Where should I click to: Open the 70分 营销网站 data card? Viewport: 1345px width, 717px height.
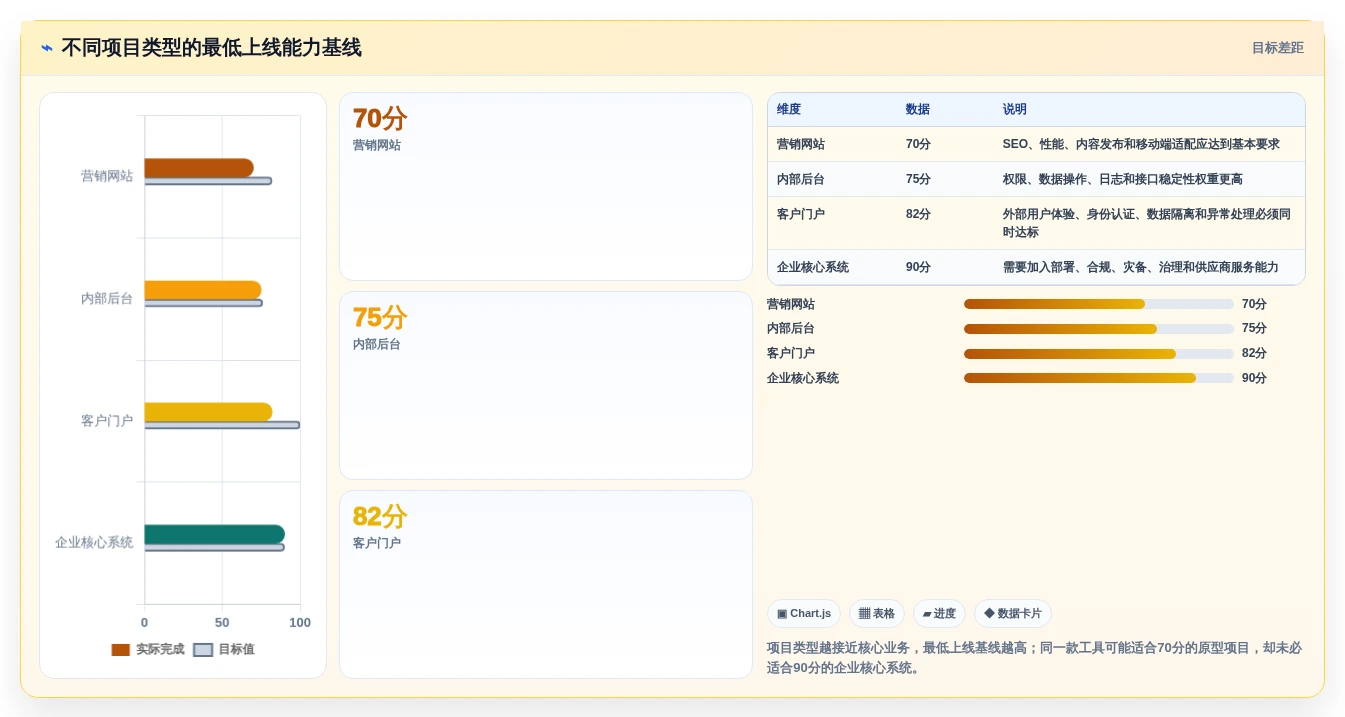tap(546, 187)
